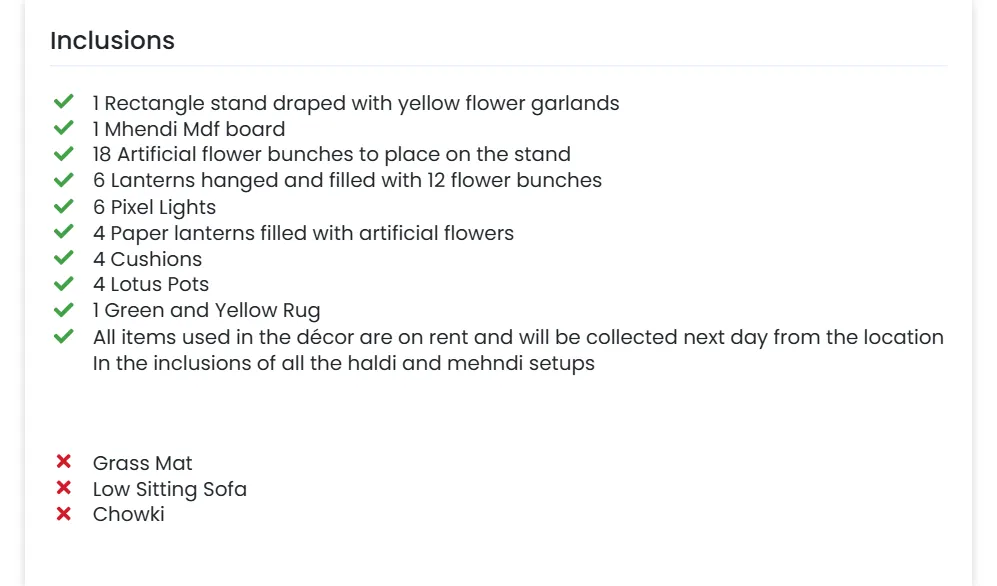The height and width of the screenshot is (586, 997).
Task: Click the checkmark beside 18 Artificial flower bunches
Action: tap(64, 154)
